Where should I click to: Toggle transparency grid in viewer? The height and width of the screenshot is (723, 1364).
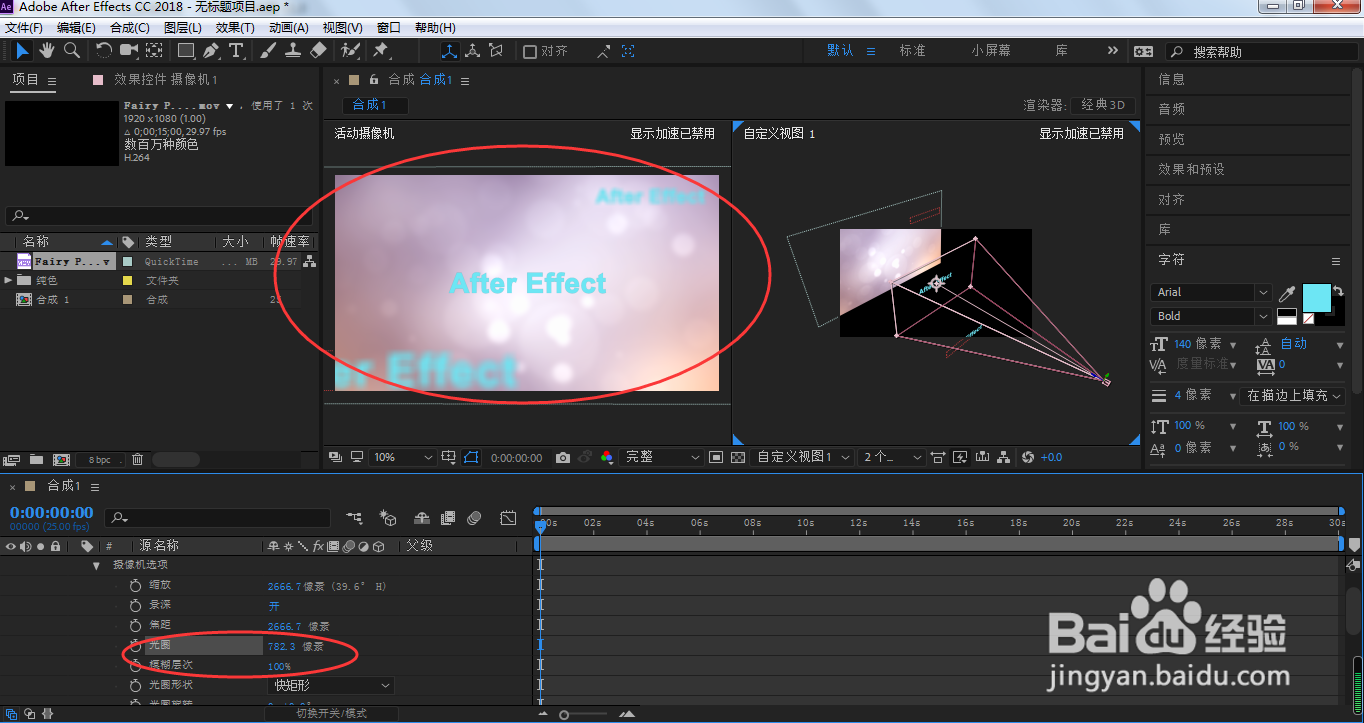[x=738, y=457]
